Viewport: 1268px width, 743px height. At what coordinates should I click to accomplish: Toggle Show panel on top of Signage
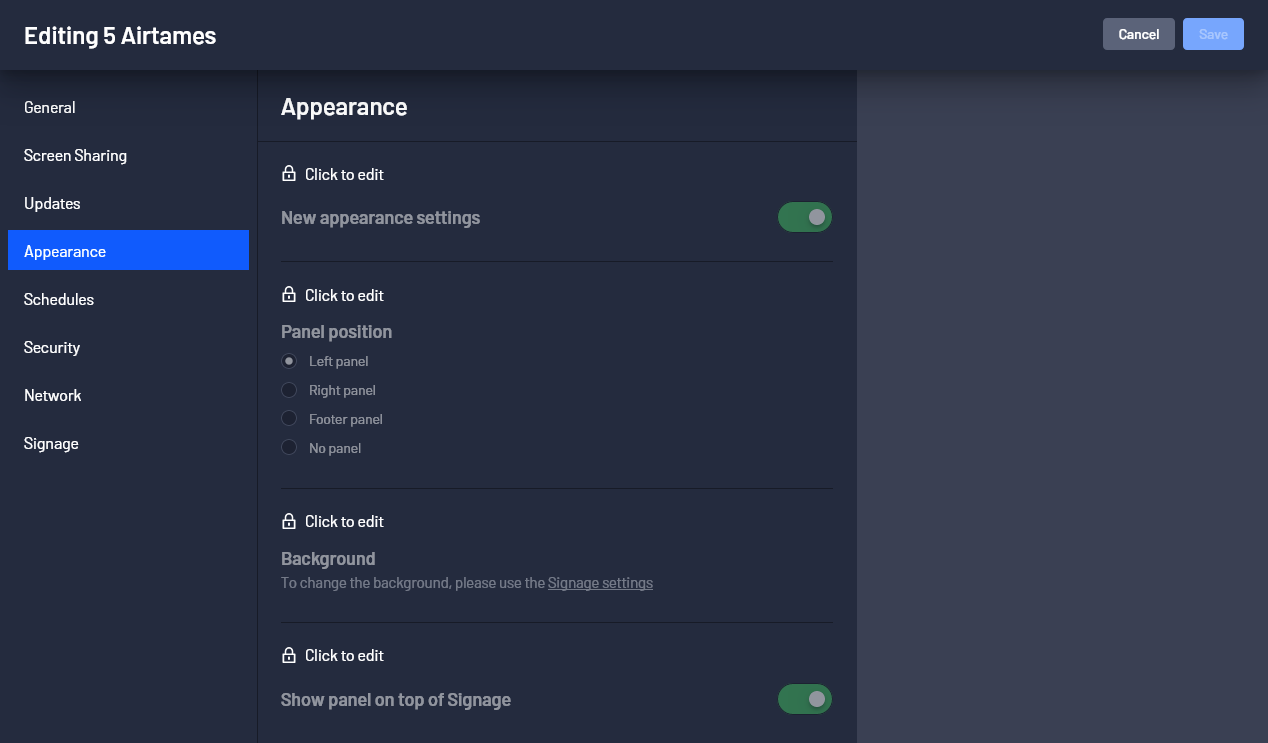click(x=805, y=699)
